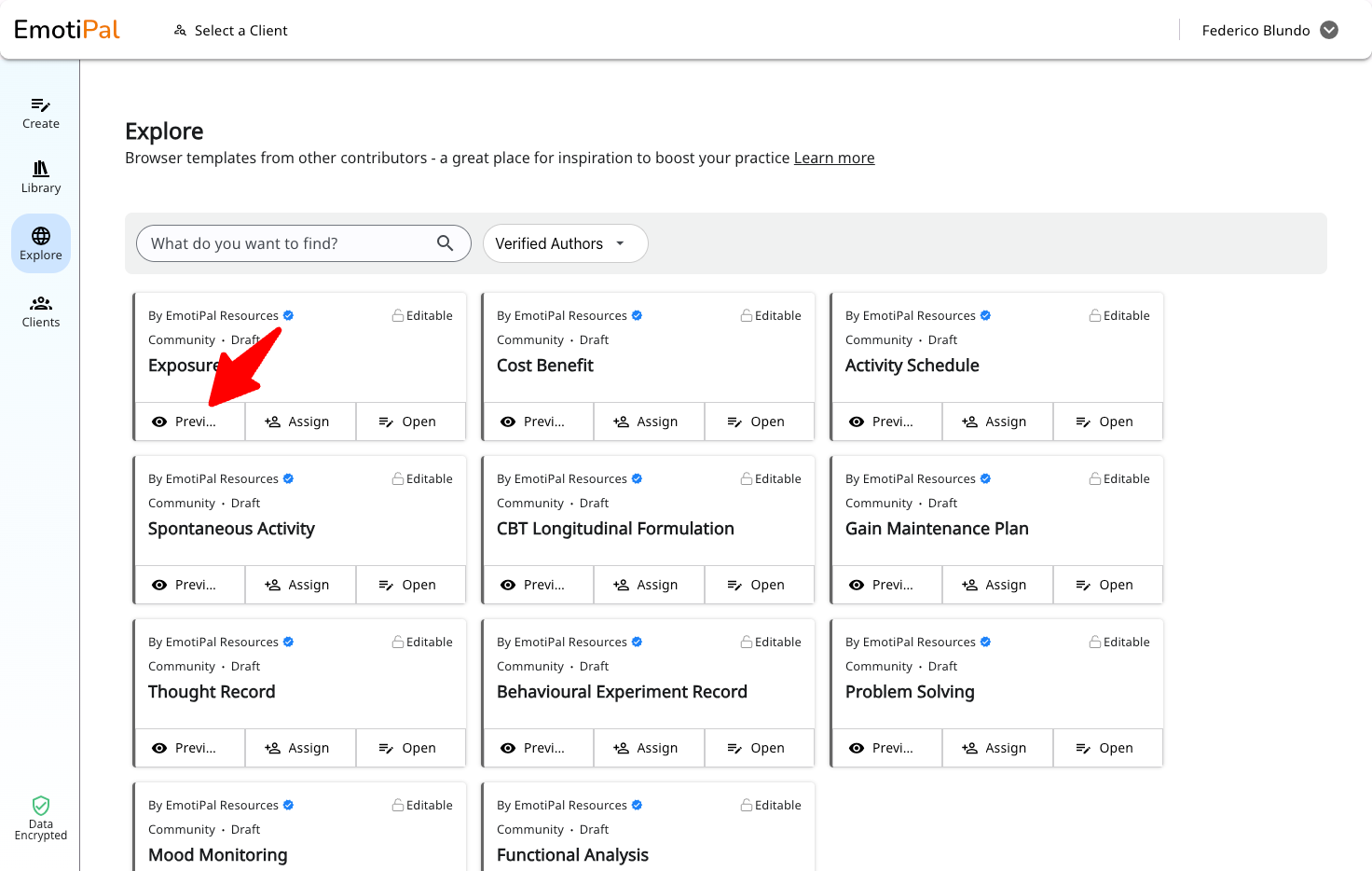Viewport: 1372px width, 871px height.
Task: Follow the Learn more link
Action: [834, 158]
